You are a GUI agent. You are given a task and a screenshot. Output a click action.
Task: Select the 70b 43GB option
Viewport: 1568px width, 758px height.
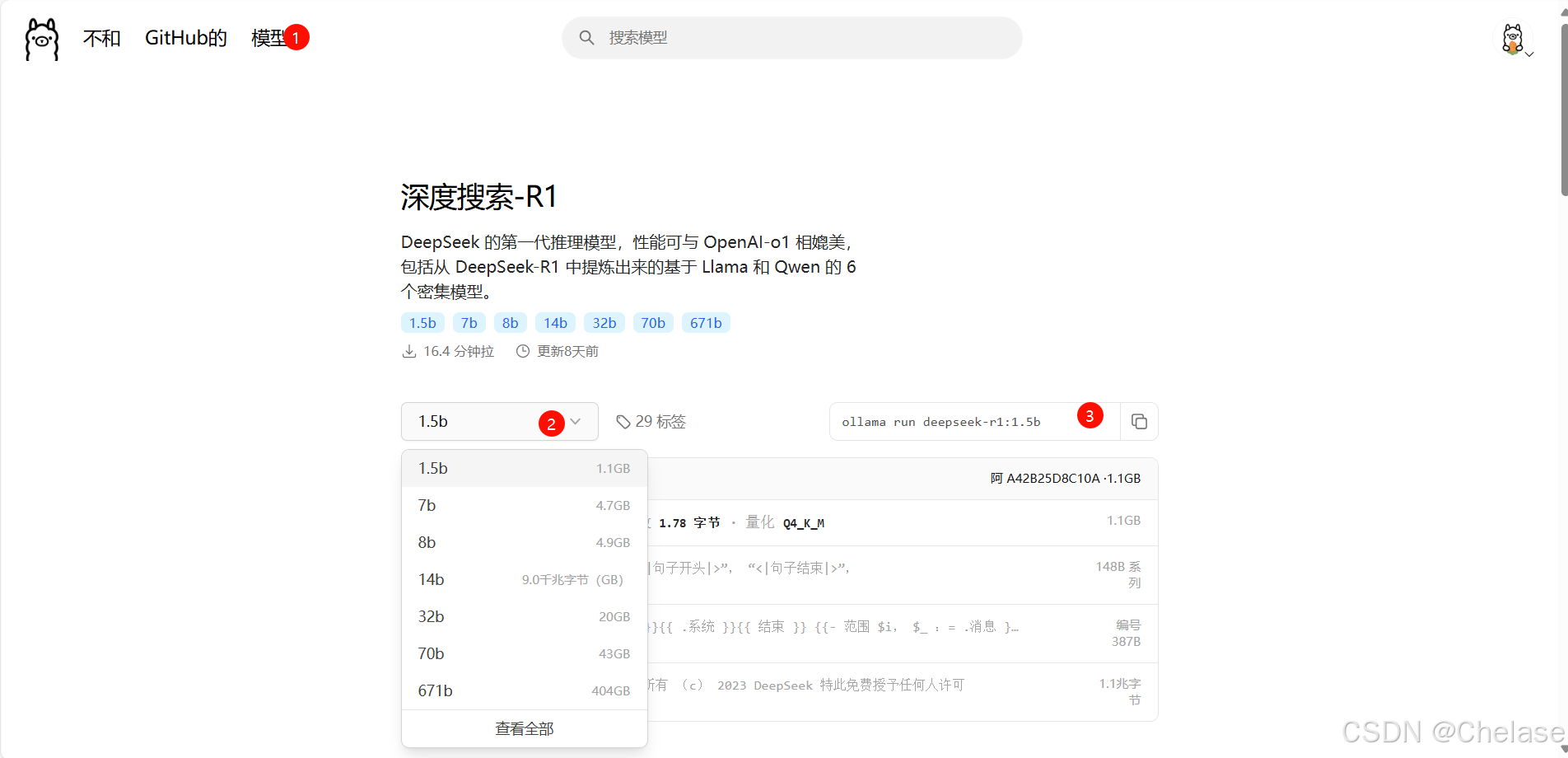(x=525, y=653)
